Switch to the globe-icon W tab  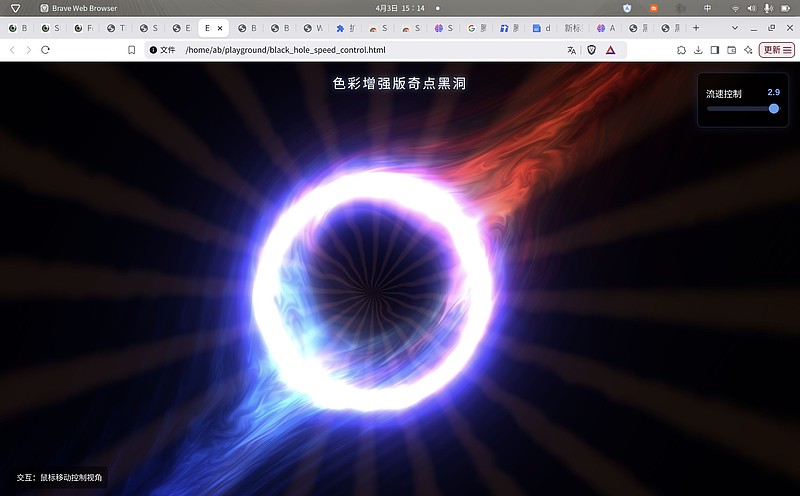point(312,29)
